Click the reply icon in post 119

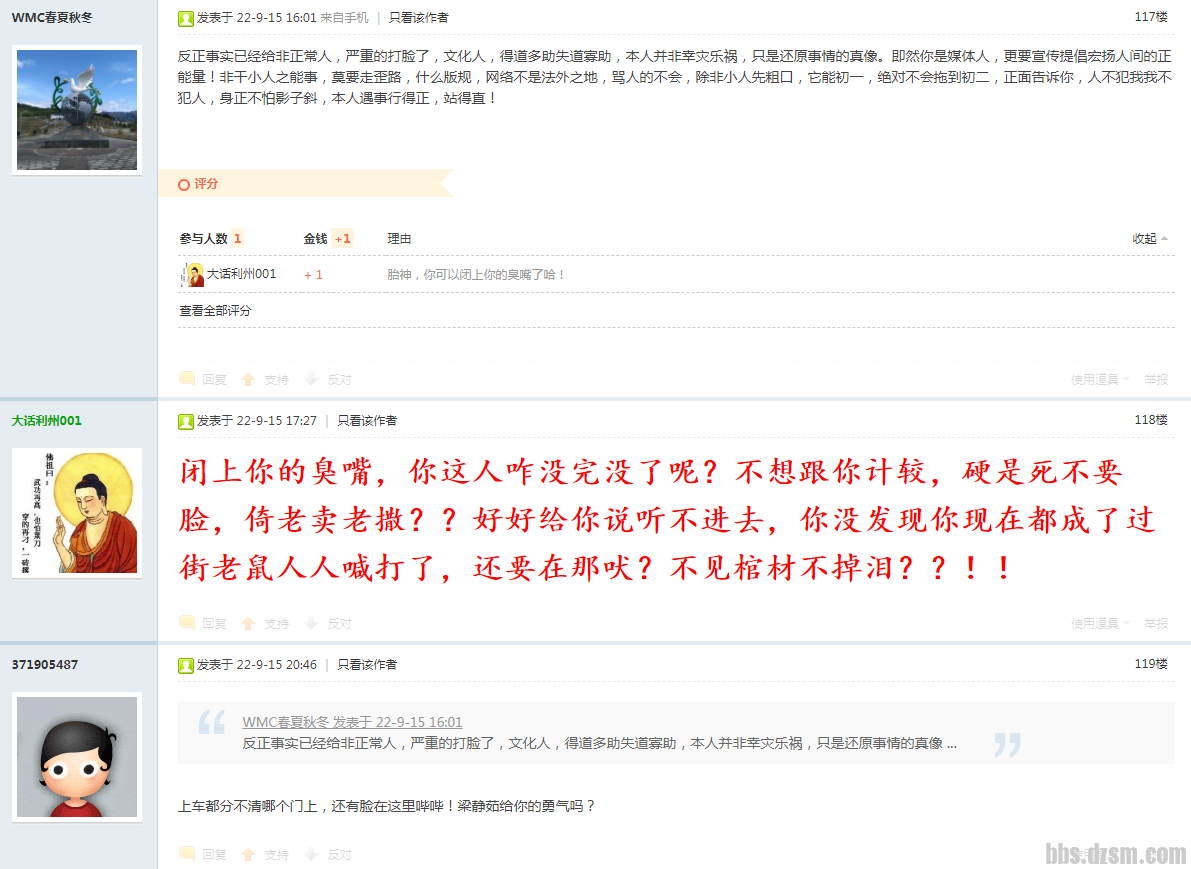tap(187, 854)
